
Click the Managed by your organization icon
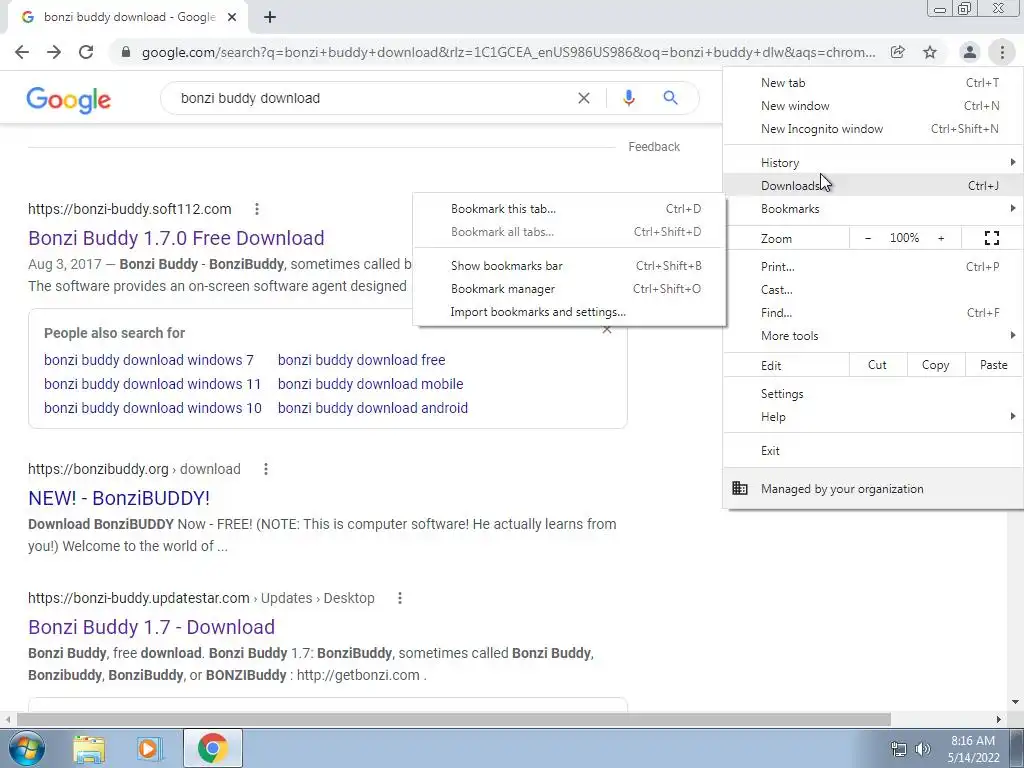coord(740,488)
